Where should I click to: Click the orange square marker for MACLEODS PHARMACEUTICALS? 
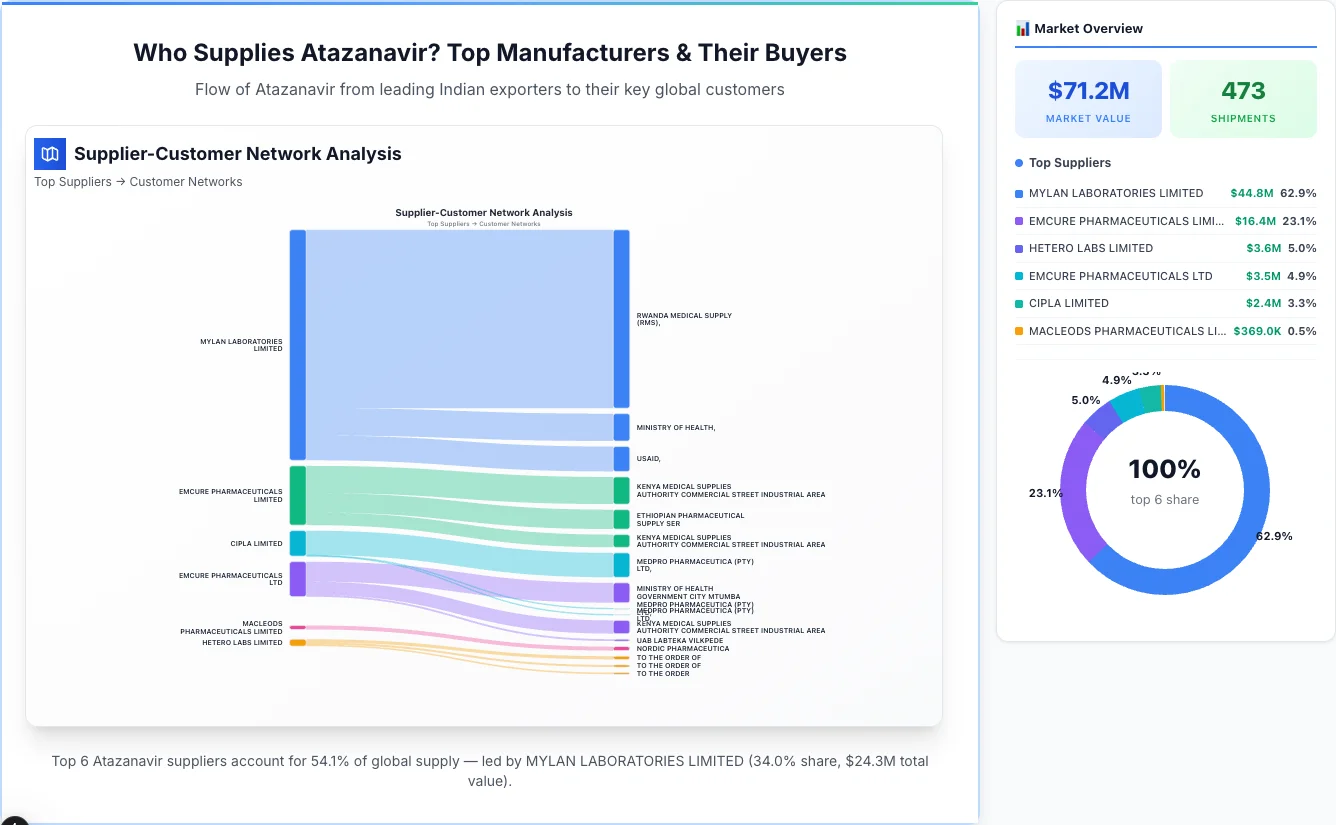[1021, 331]
